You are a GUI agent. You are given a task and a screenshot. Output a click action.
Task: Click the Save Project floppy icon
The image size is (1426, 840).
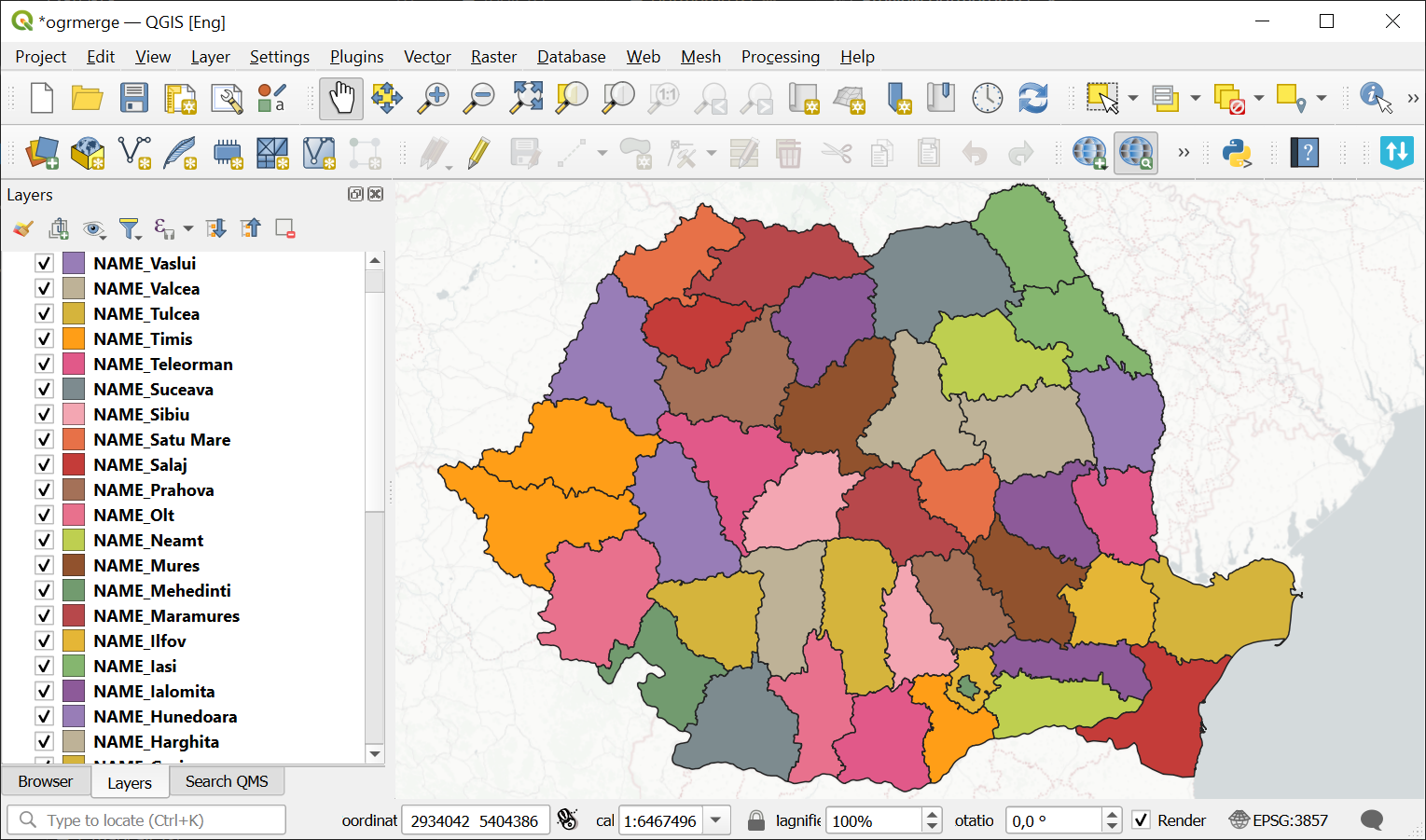[133, 98]
